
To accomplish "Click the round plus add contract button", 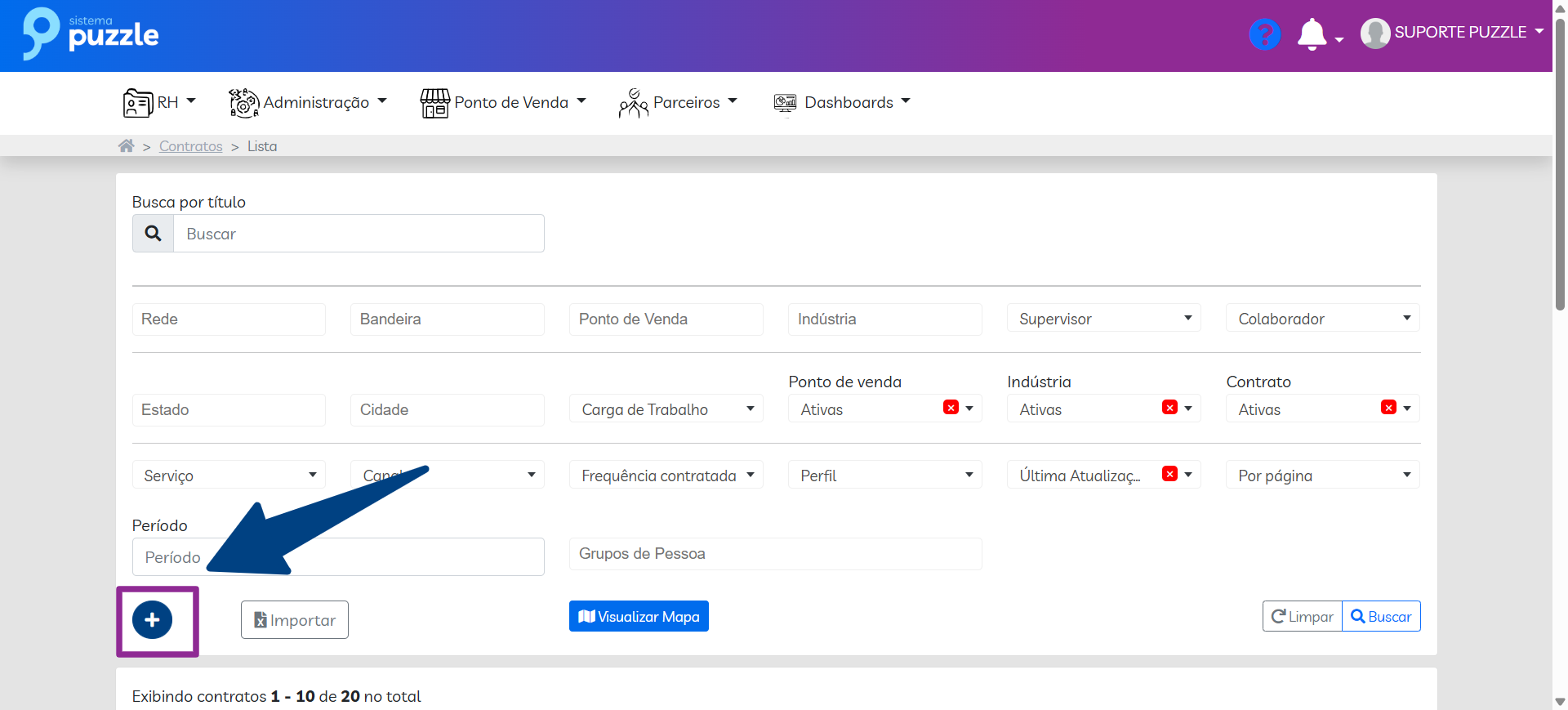I will [153, 620].
